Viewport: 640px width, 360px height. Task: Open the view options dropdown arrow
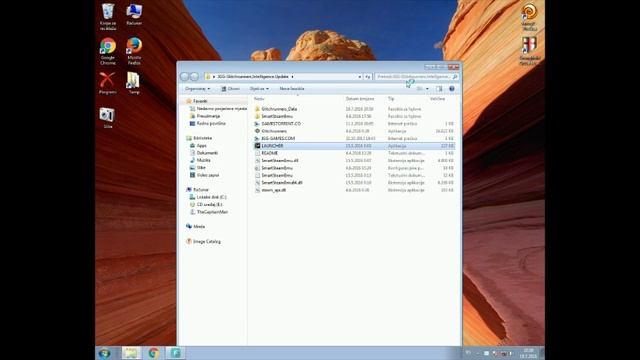[x=427, y=89]
